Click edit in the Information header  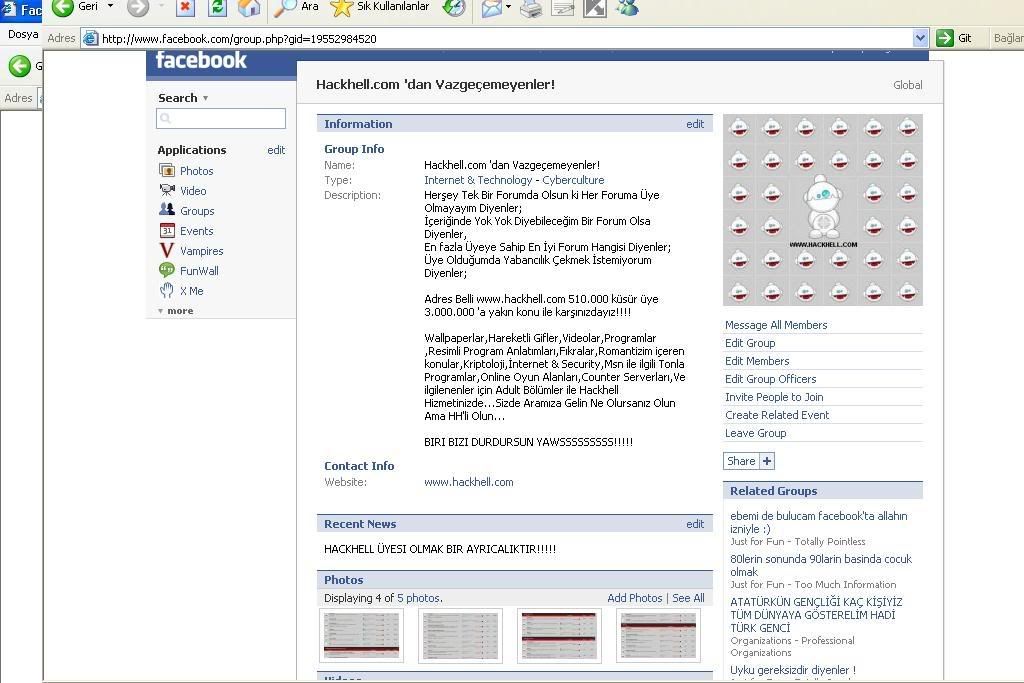(x=695, y=124)
